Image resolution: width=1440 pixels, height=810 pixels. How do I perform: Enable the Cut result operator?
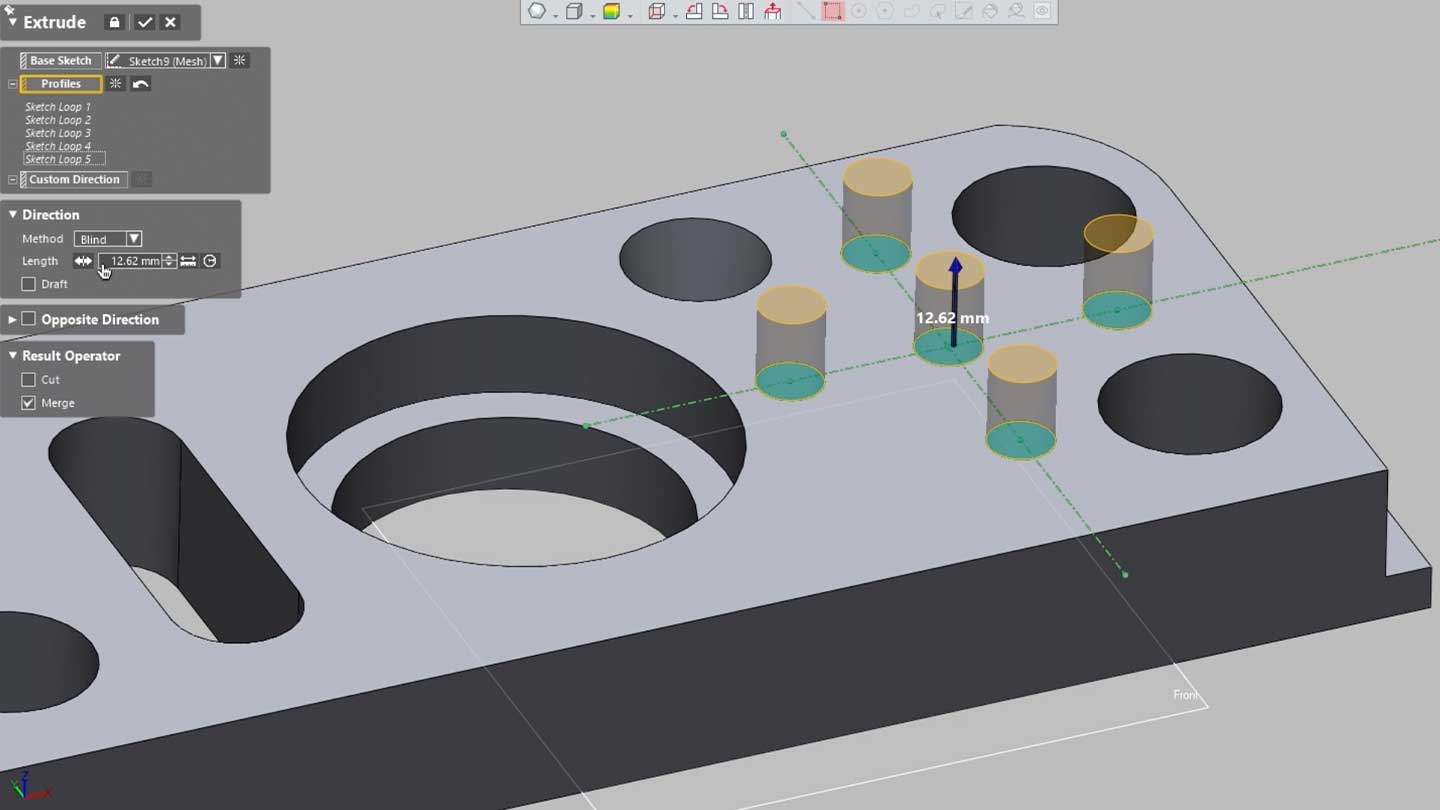coord(29,379)
